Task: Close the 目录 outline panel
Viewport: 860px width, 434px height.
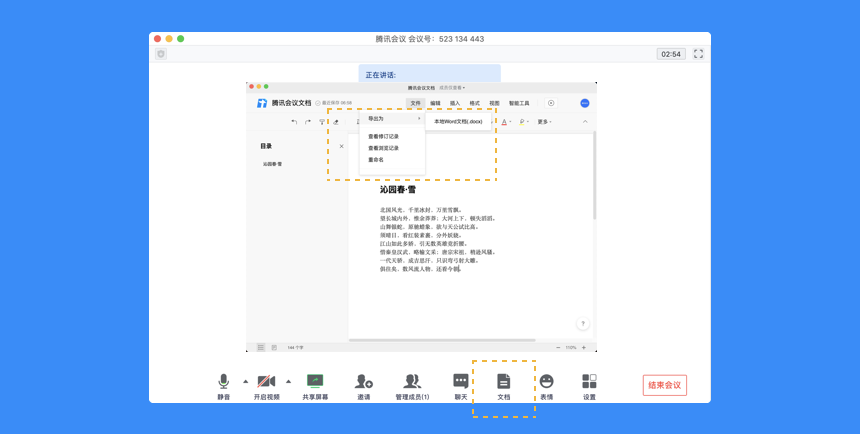Action: 342,146
